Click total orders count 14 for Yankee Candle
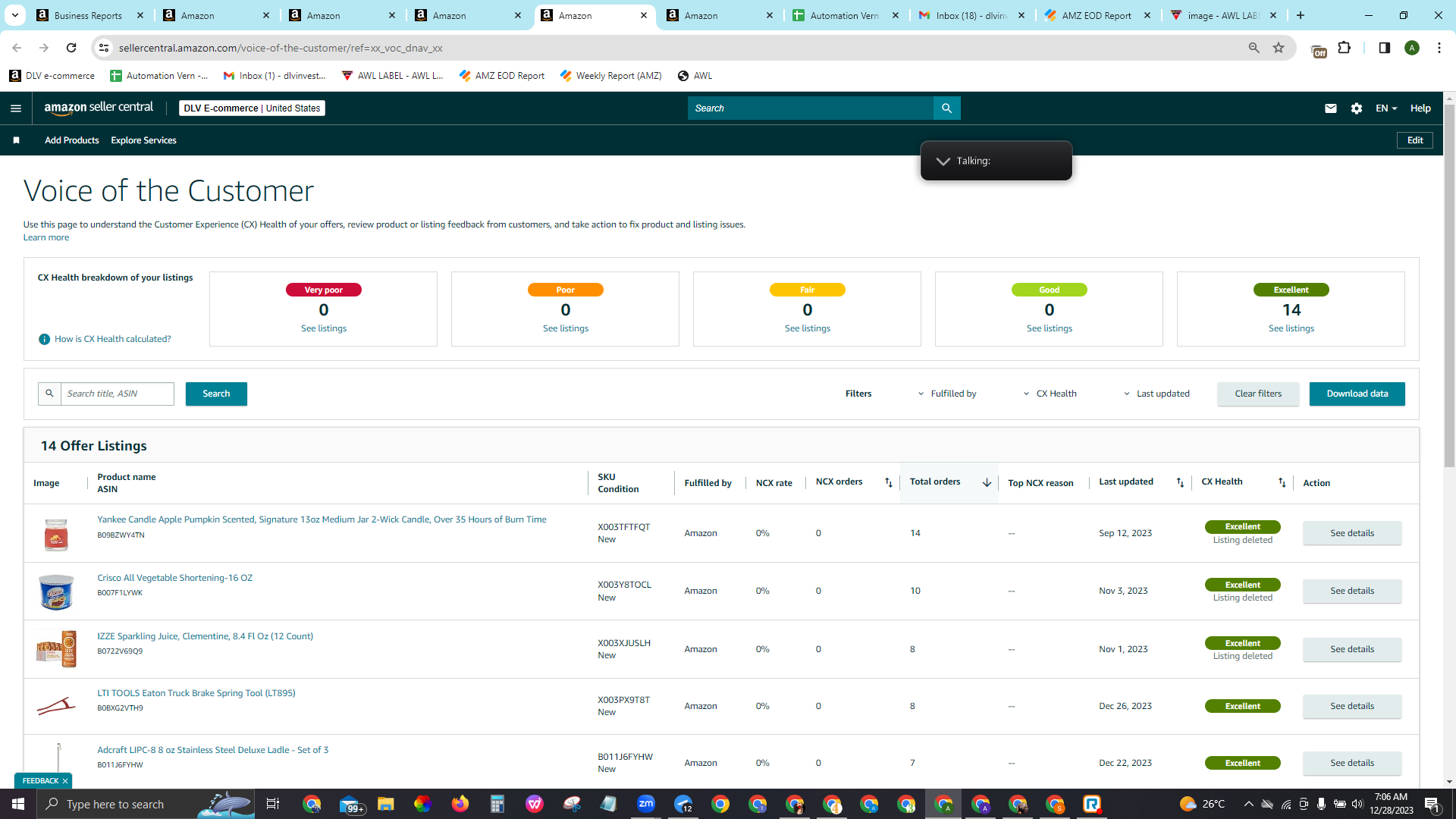Viewport: 1456px width, 819px height. (915, 533)
